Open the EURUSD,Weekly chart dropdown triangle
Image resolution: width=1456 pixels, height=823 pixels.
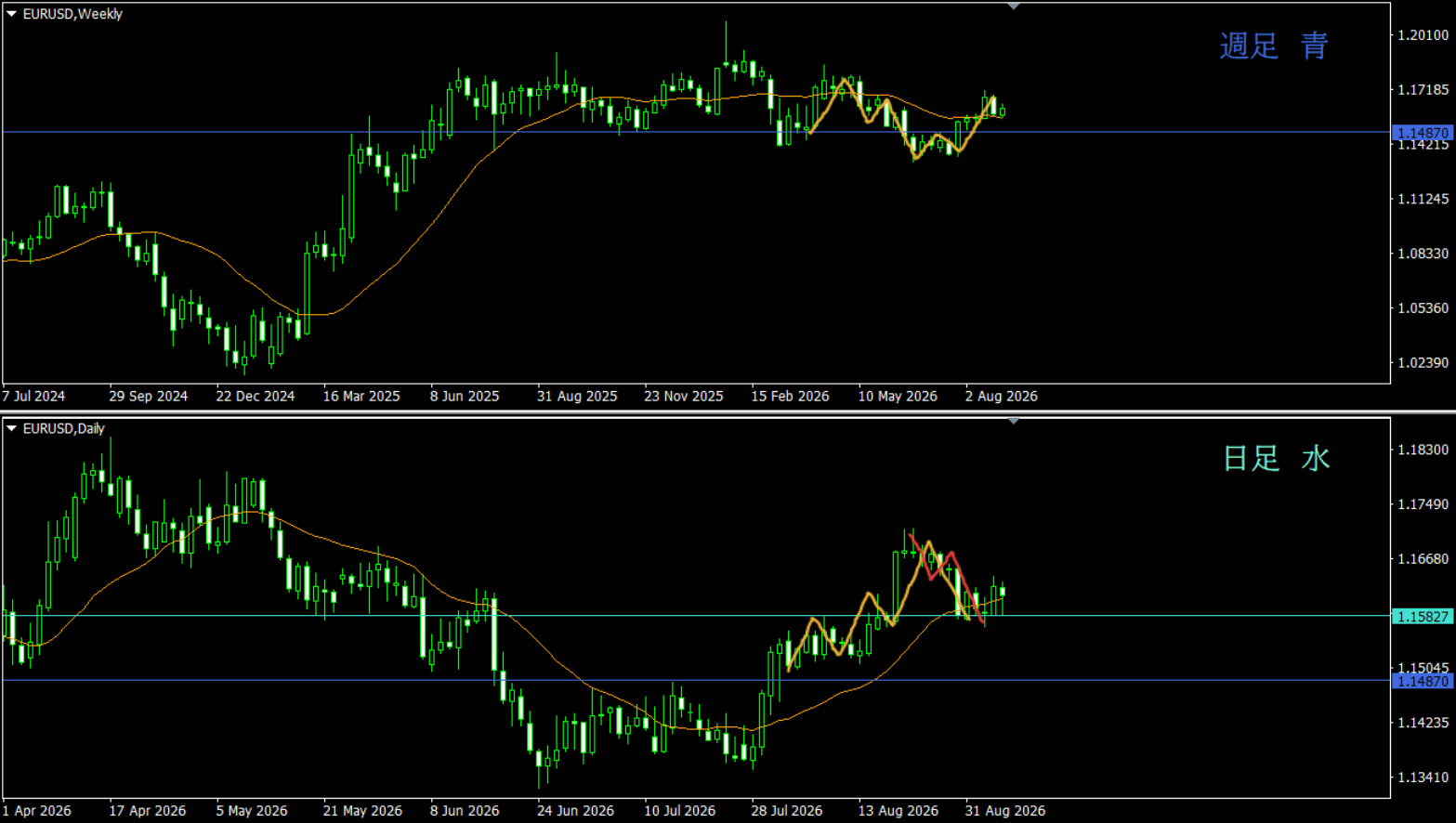12,14
